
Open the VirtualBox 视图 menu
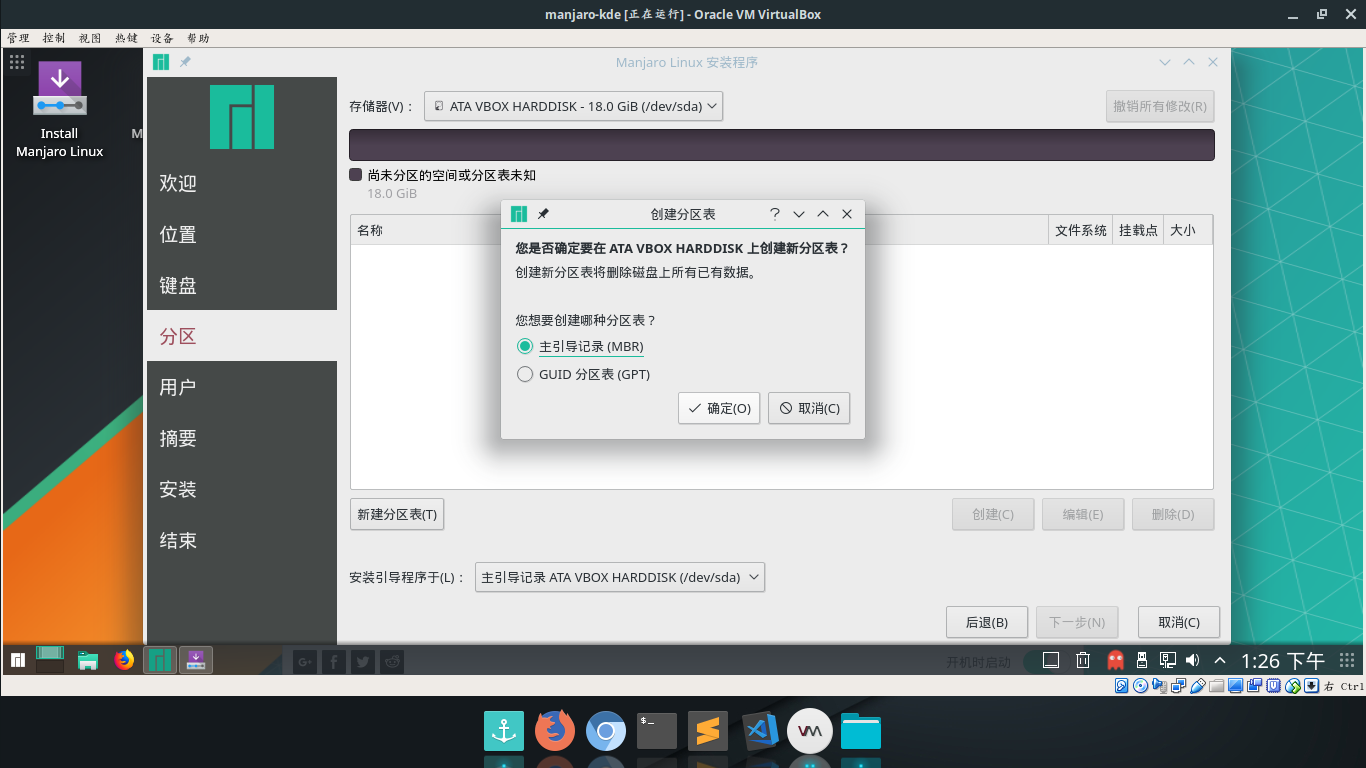pos(90,38)
